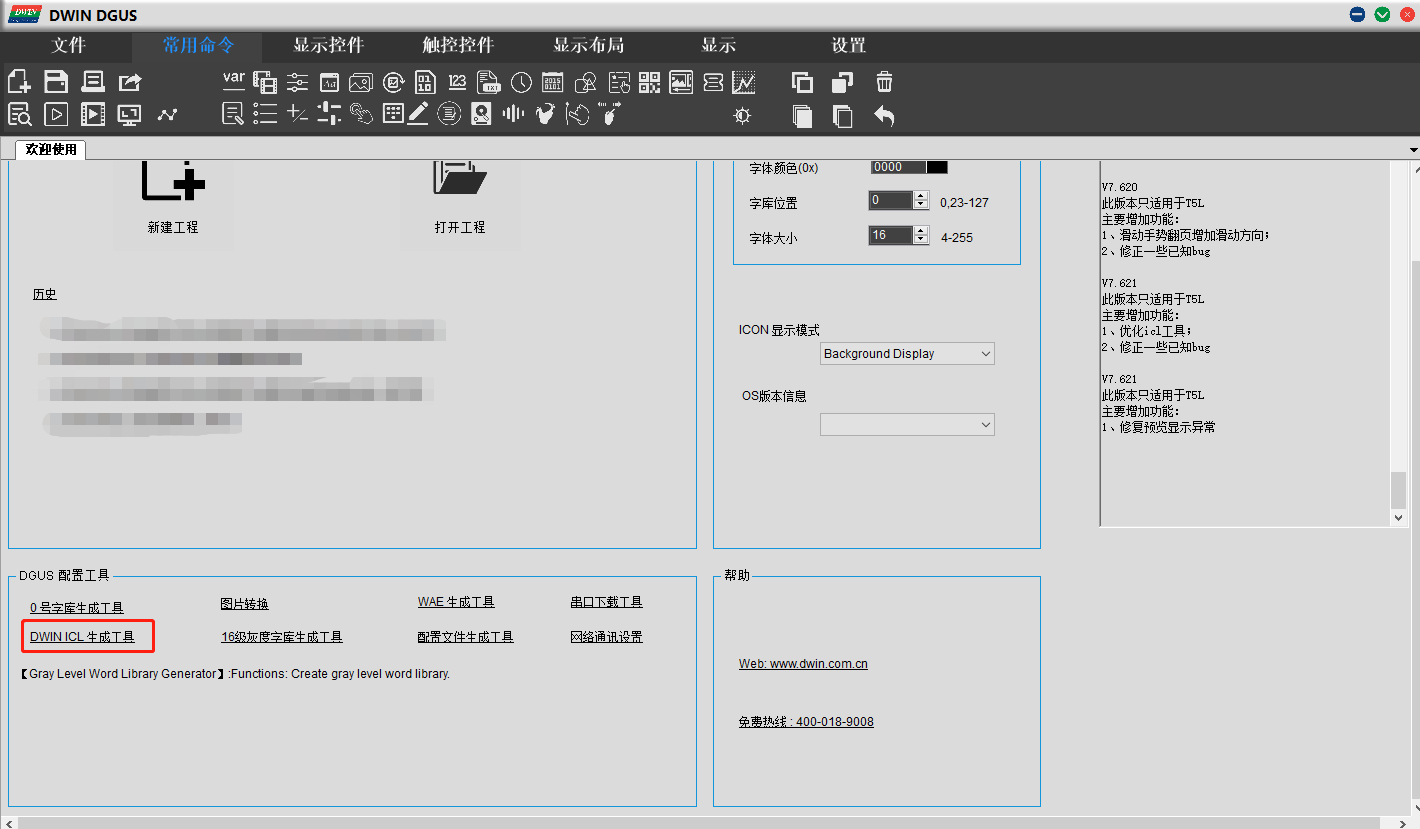The height and width of the screenshot is (829, 1420).
Task: Click the undo arrow icon
Action: 884,115
